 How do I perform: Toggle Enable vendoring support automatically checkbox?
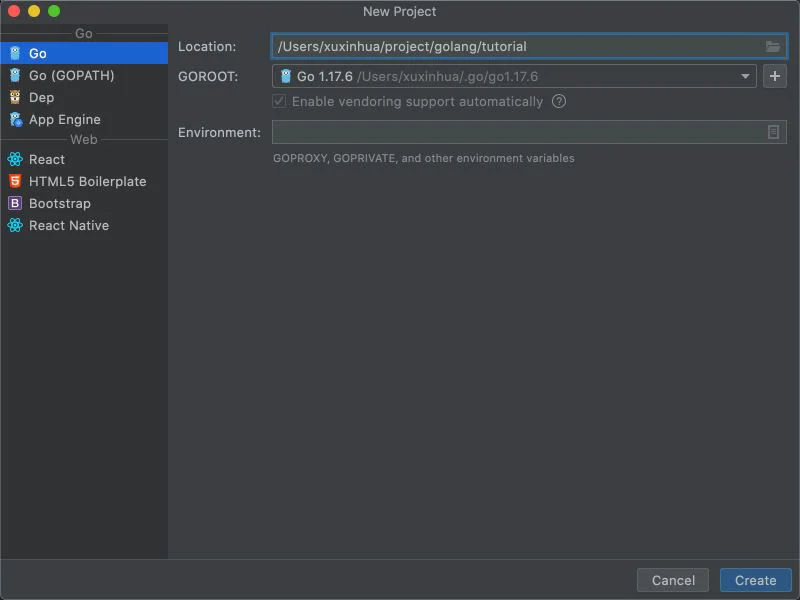(x=279, y=101)
